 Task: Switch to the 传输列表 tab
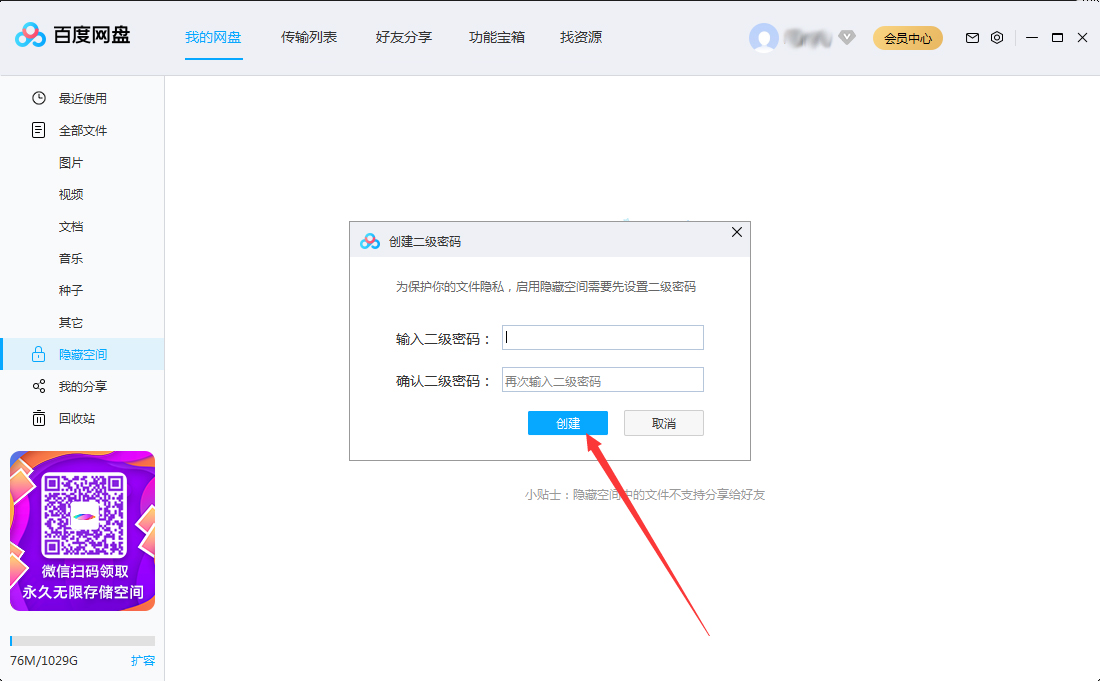[x=308, y=37]
